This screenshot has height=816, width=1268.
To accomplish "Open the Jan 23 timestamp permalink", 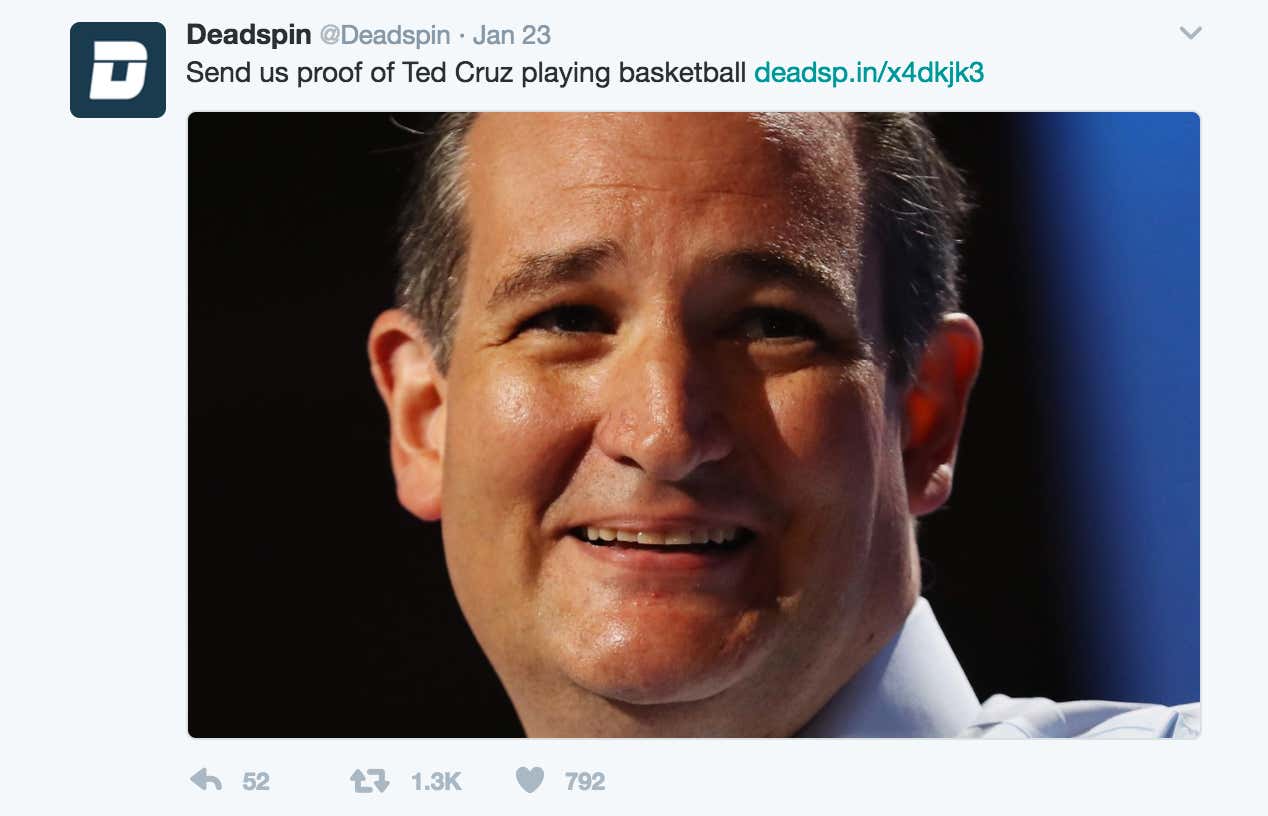I will (x=511, y=35).
